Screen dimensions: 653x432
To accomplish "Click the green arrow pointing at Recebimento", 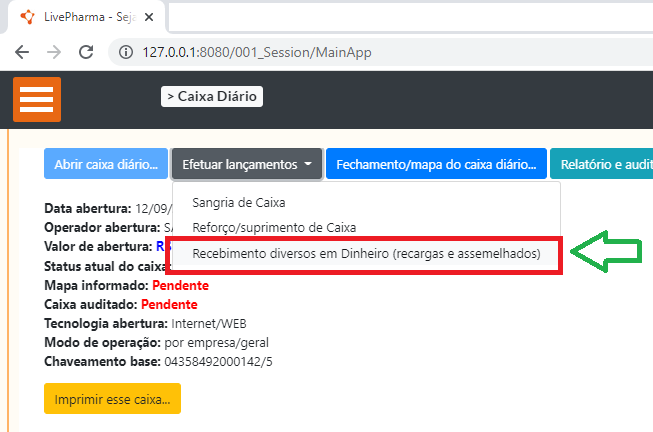I will (x=614, y=254).
